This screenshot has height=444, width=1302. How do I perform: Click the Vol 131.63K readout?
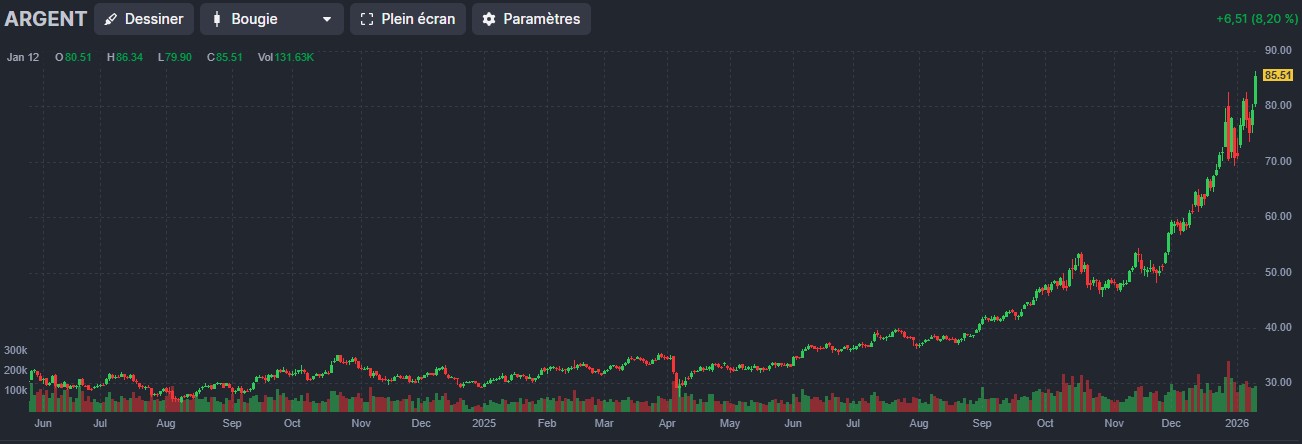tap(286, 57)
